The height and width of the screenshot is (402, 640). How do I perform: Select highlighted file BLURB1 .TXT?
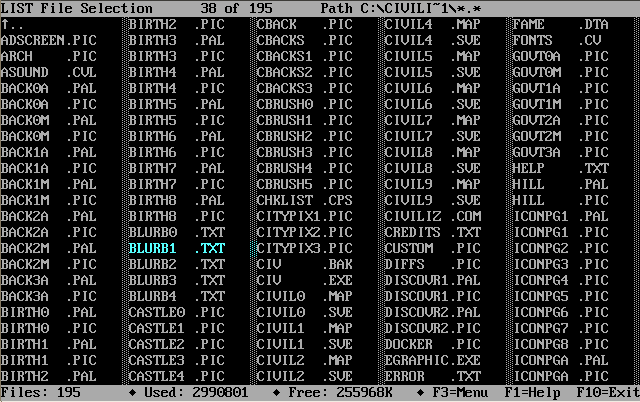176,248
